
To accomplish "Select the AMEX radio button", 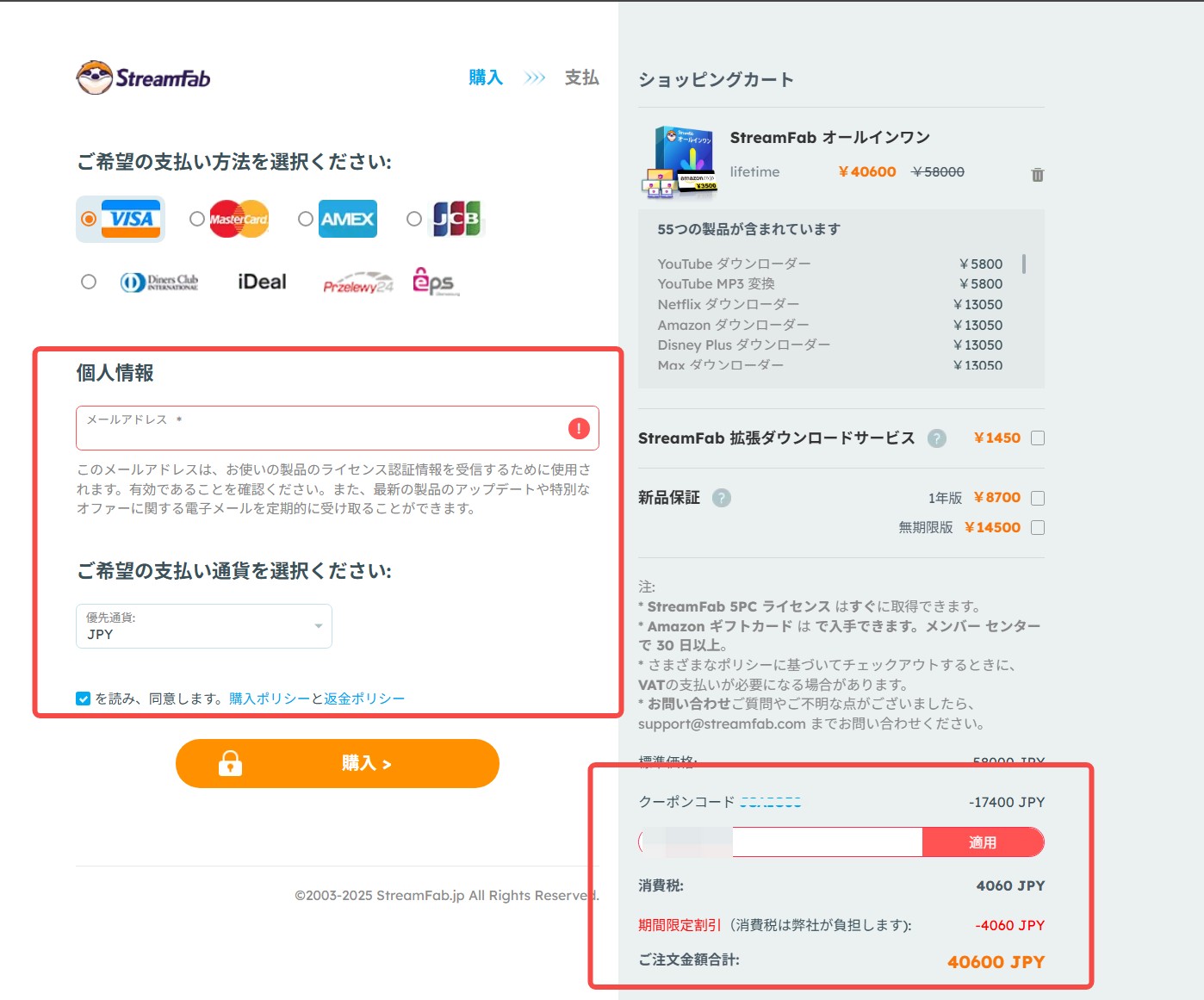I will click(306, 219).
